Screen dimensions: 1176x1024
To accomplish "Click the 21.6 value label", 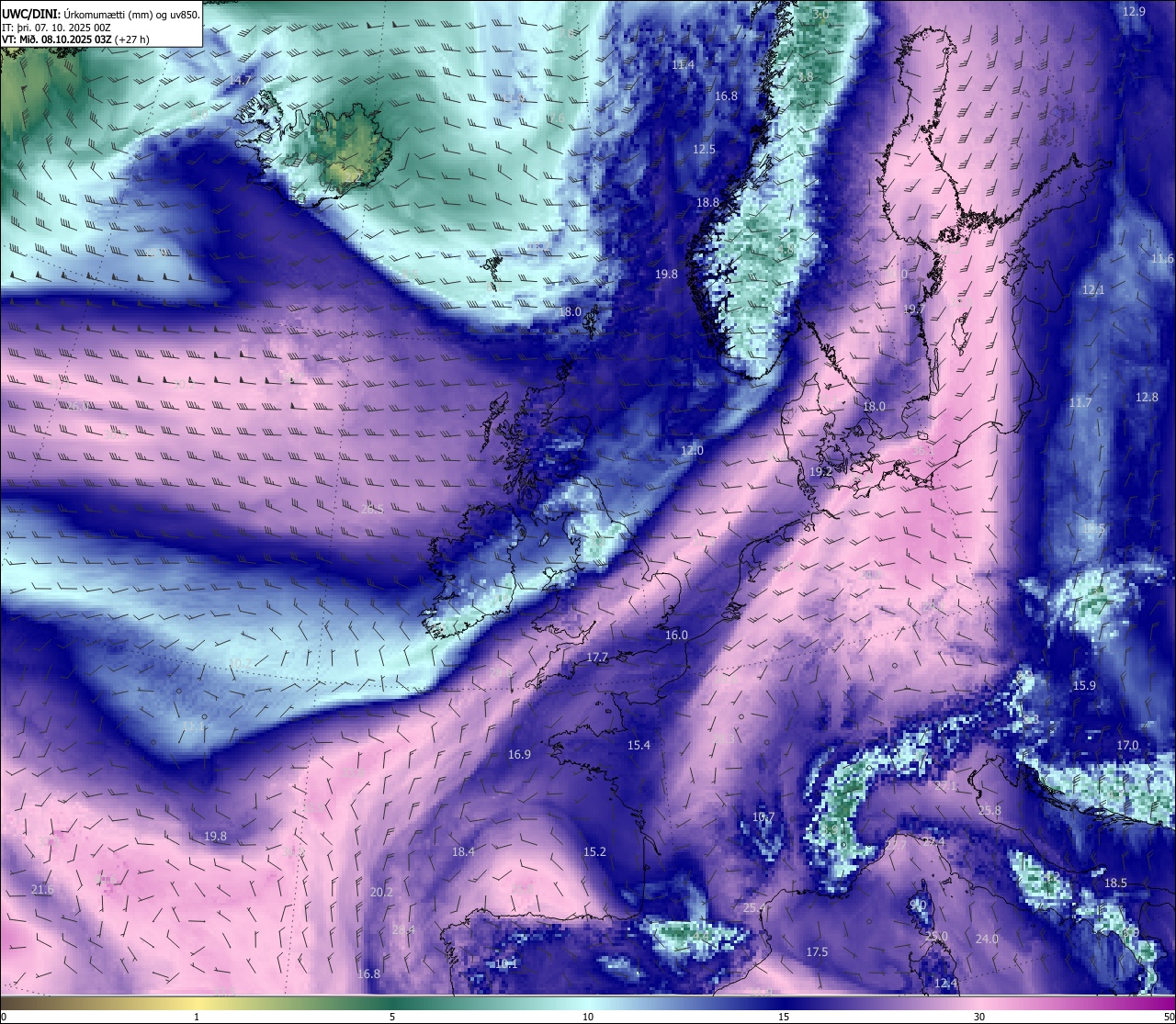I will pos(42,889).
